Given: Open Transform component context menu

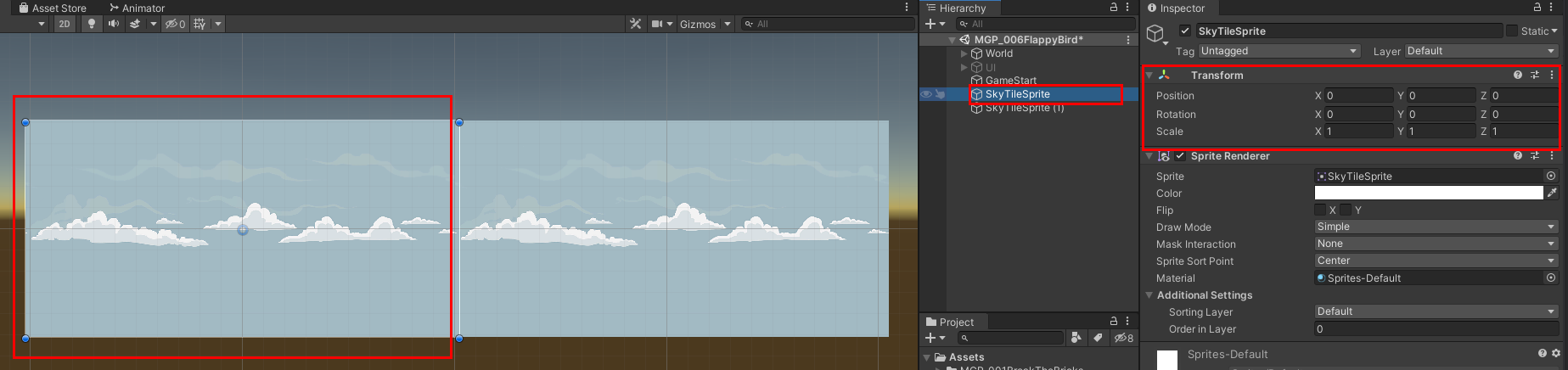Looking at the screenshot, I should [1552, 75].
